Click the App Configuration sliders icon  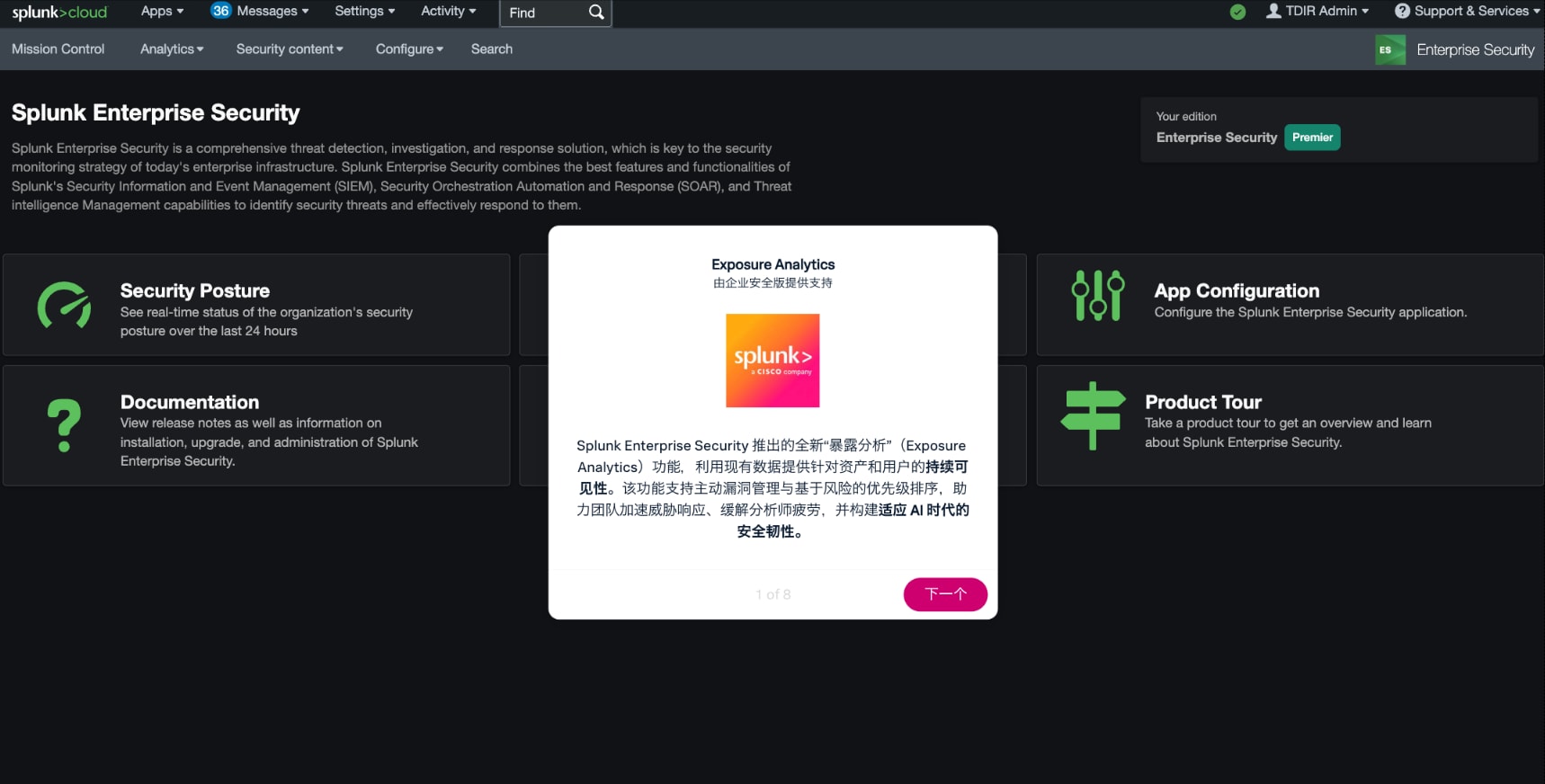(x=1098, y=295)
